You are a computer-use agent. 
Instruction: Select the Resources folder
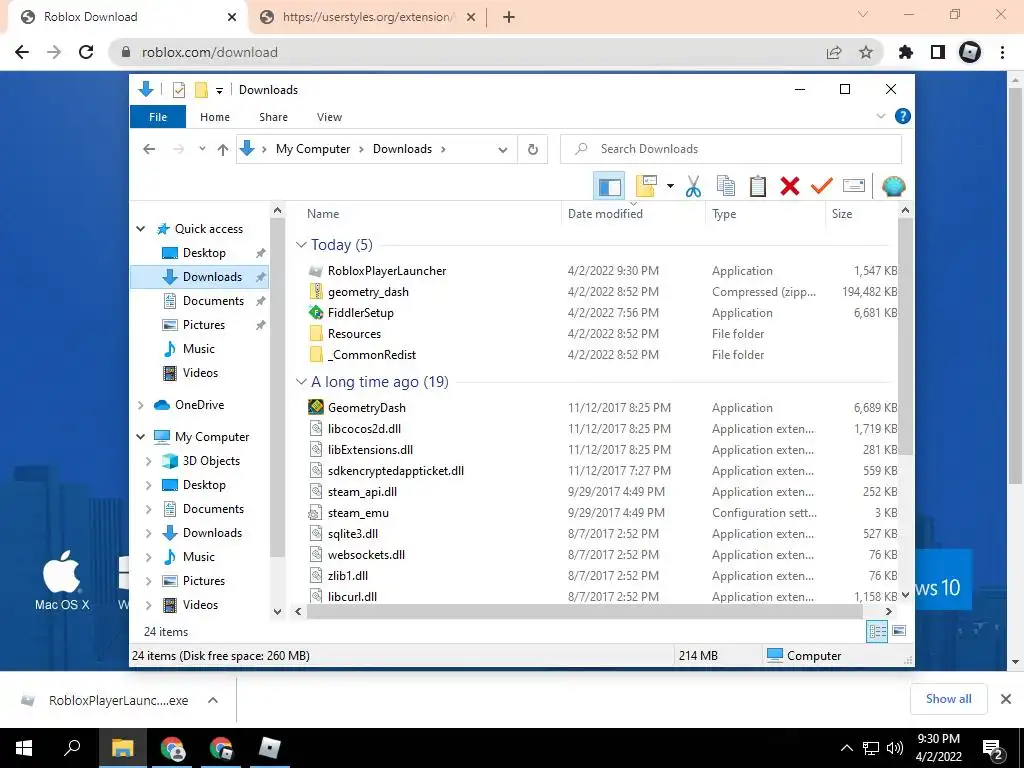point(354,334)
